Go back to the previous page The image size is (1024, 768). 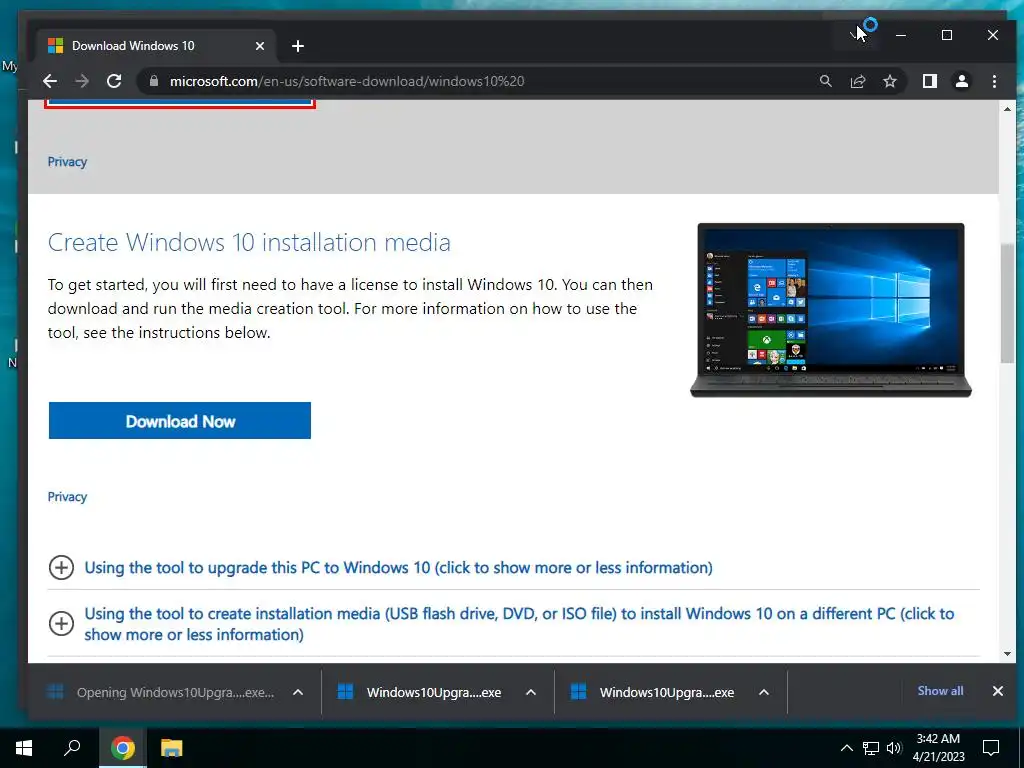coord(50,81)
